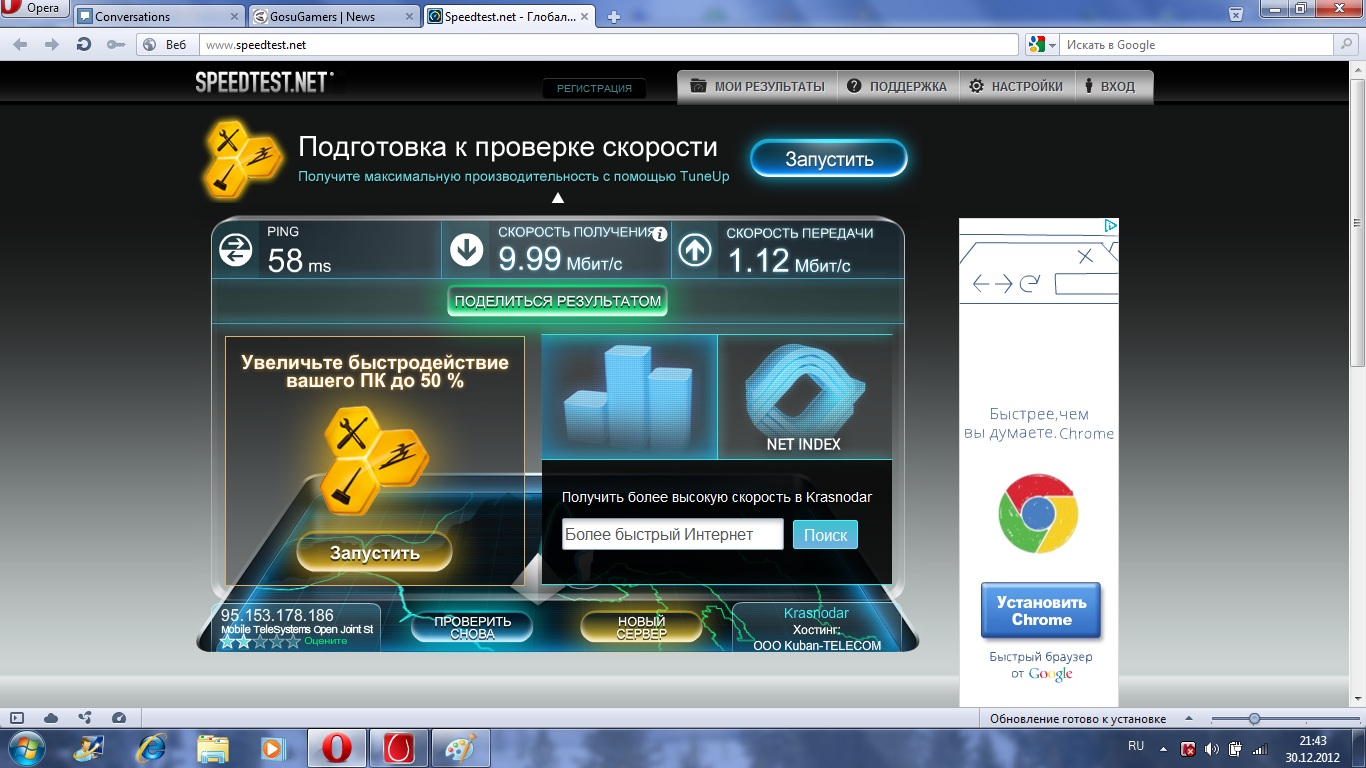
Task: Click the Более быстрый Интернет input field
Action: click(x=672, y=534)
